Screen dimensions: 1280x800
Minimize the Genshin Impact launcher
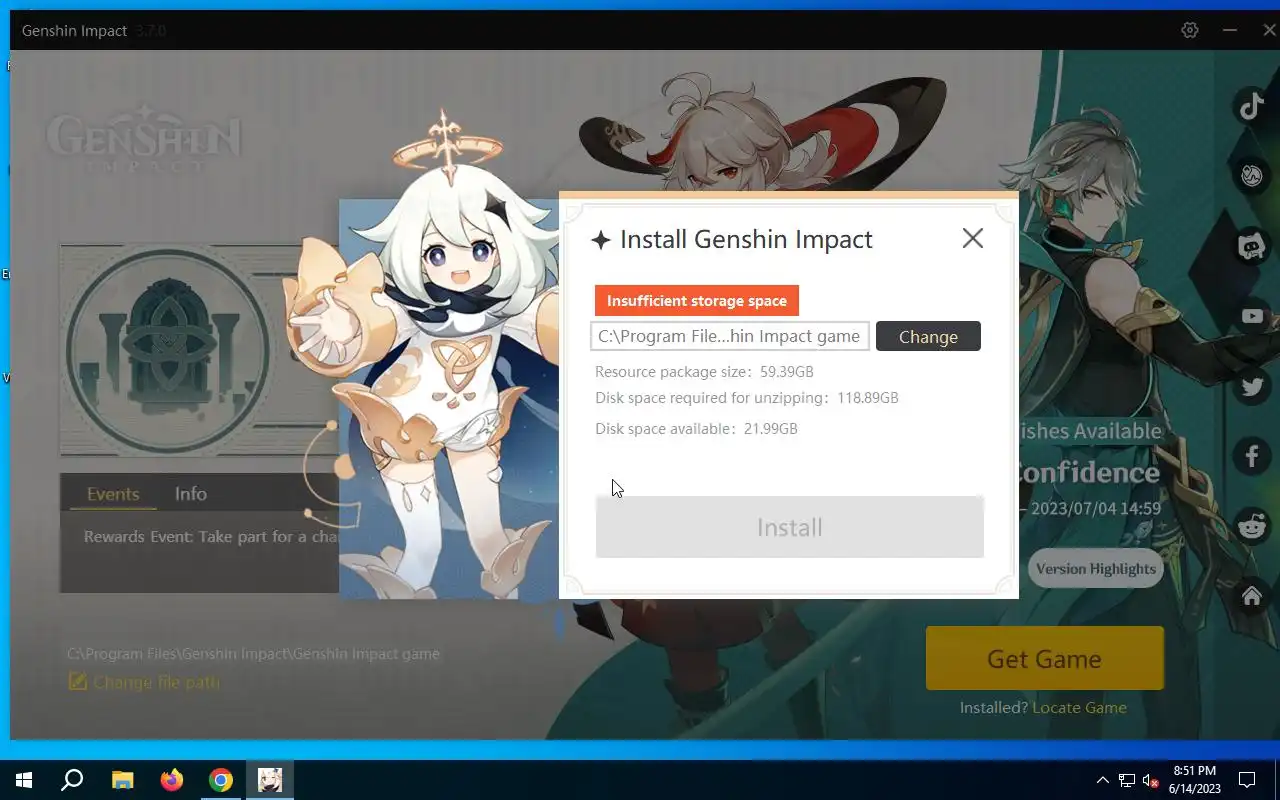coord(1230,30)
